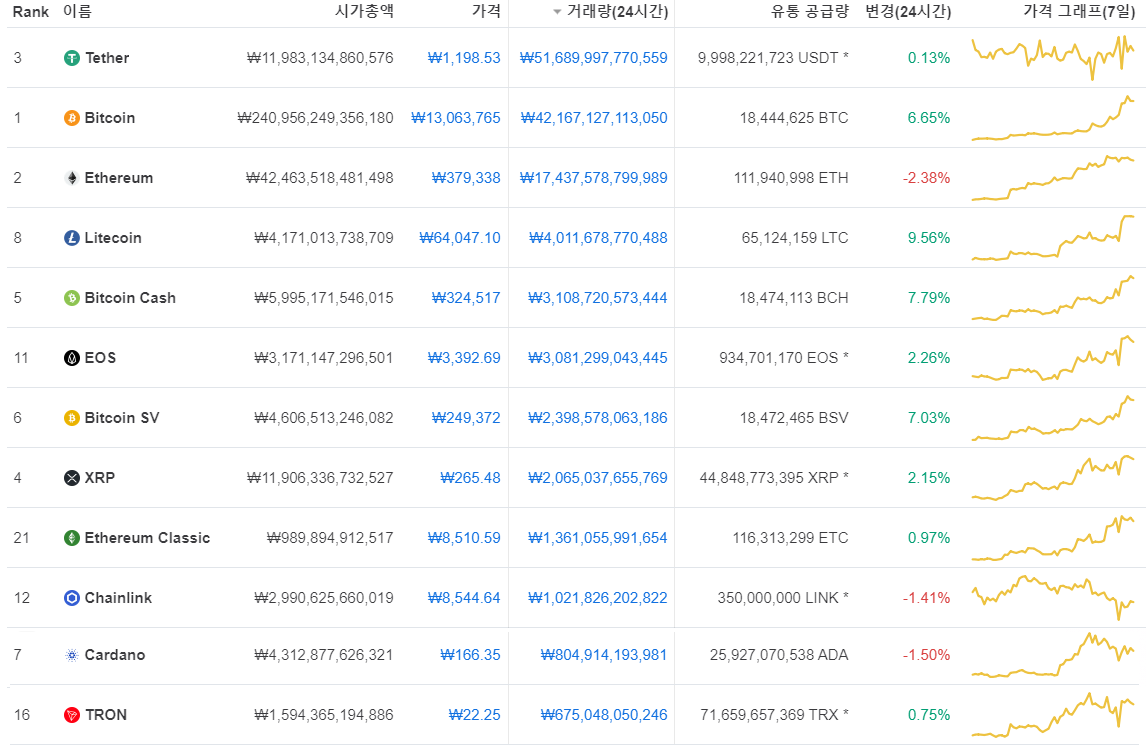The height and width of the screenshot is (745, 1146).
Task: Click the Litecoin blue logo icon
Action: click(72, 238)
